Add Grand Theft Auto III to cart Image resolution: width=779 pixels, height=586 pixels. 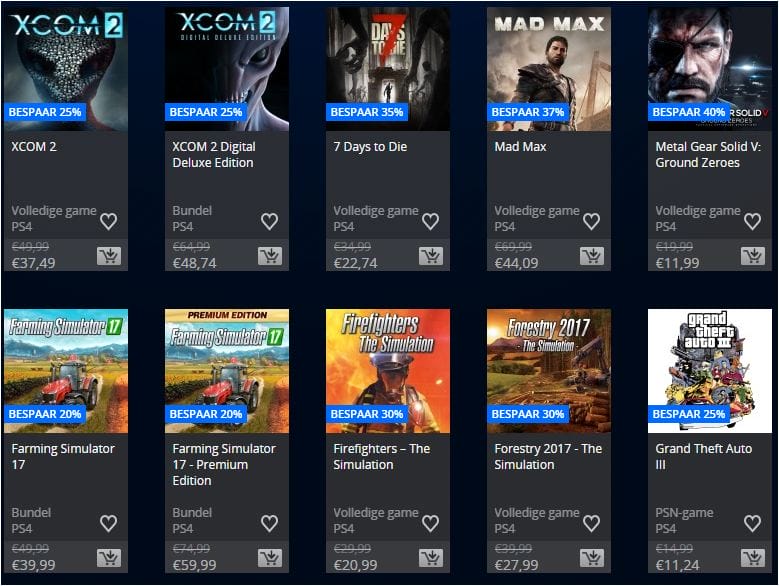tap(753, 558)
